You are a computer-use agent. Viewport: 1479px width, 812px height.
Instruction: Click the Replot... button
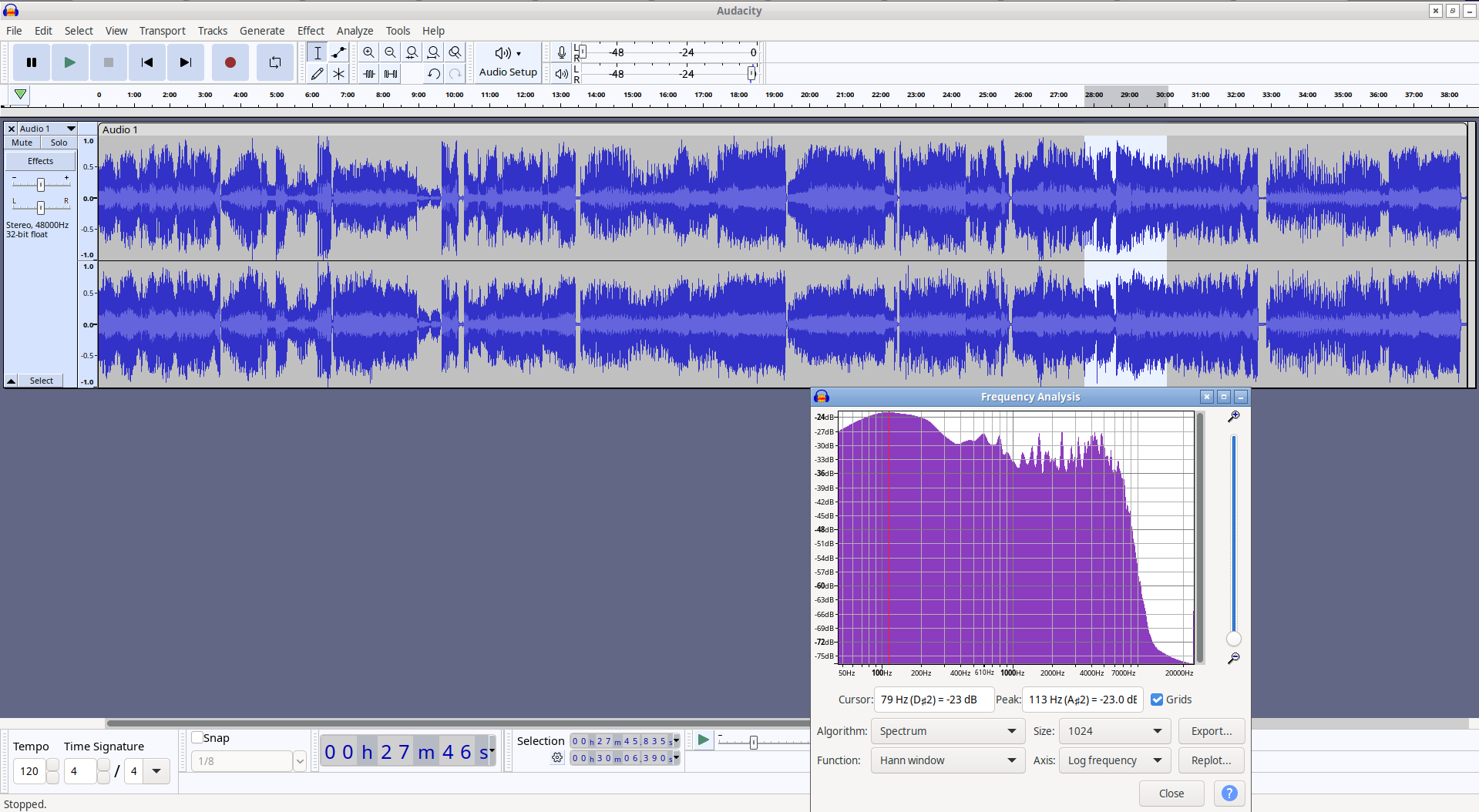click(x=1212, y=760)
